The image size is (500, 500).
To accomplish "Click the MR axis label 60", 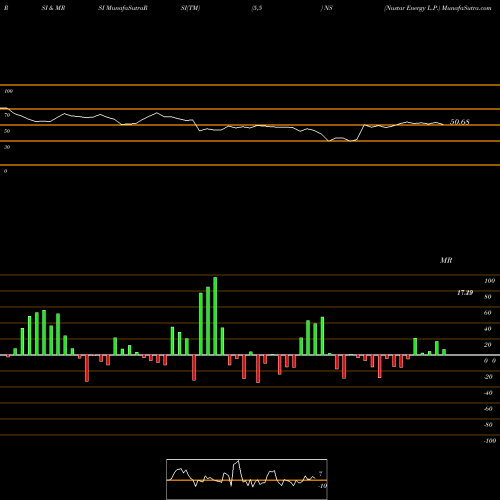I will point(488,313).
